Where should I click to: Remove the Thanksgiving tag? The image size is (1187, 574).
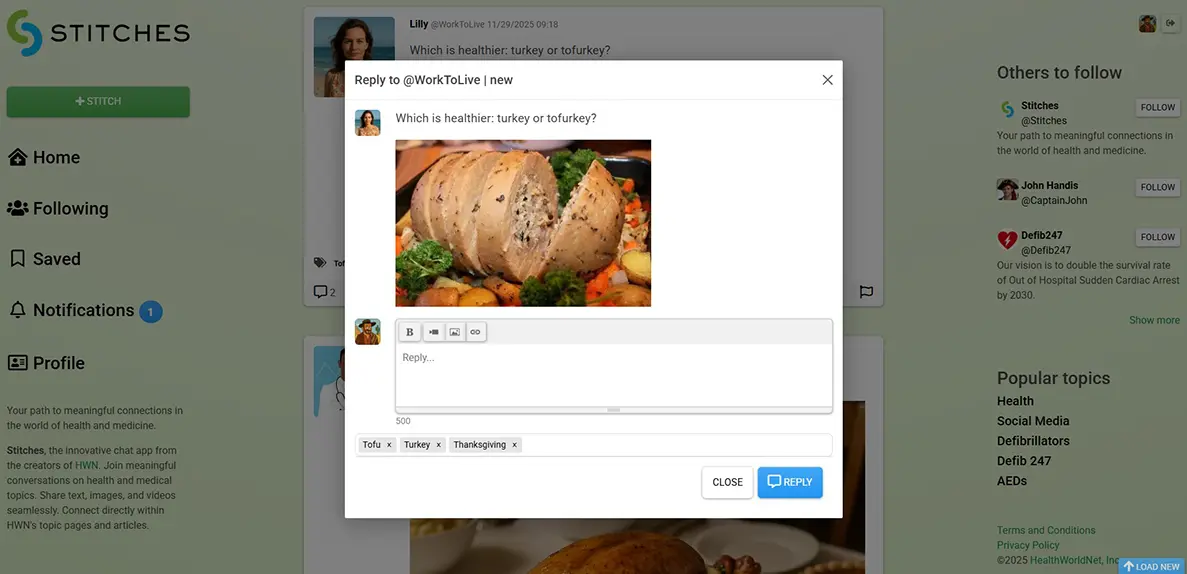tap(514, 445)
